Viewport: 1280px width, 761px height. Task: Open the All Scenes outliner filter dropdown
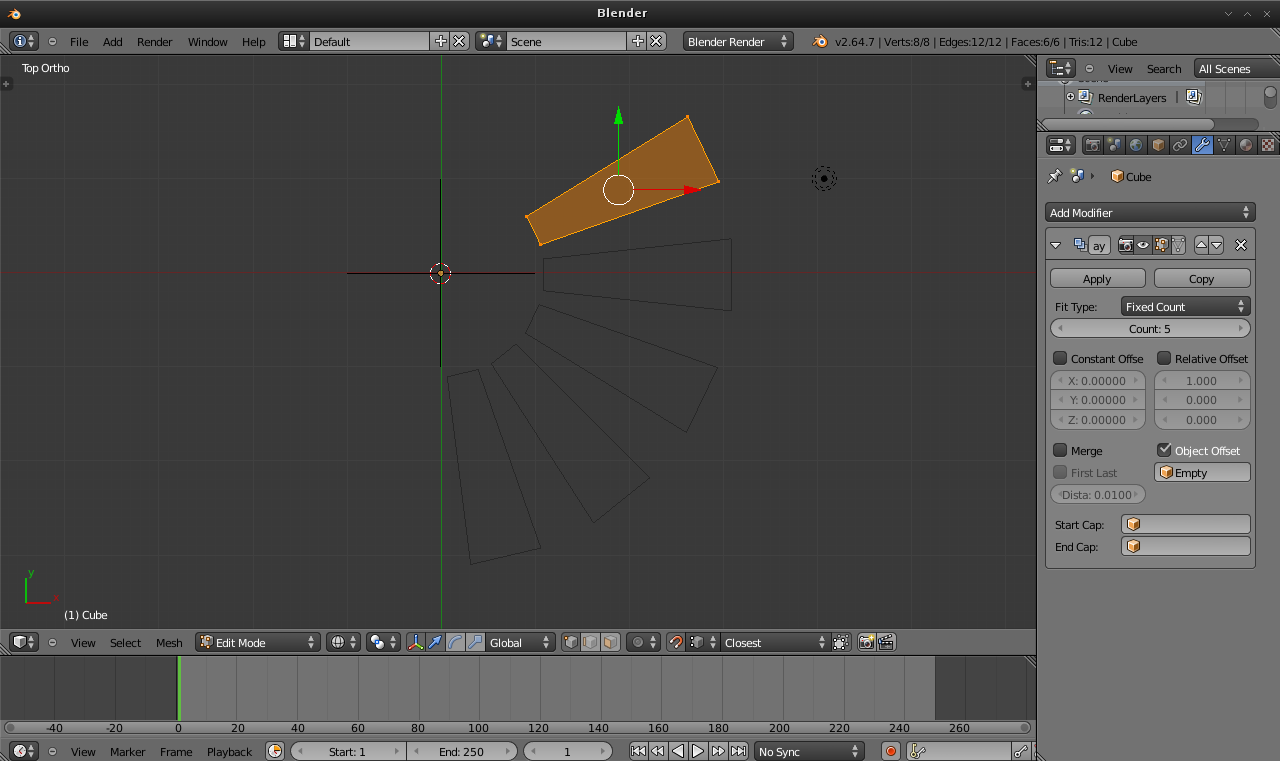tap(1236, 68)
